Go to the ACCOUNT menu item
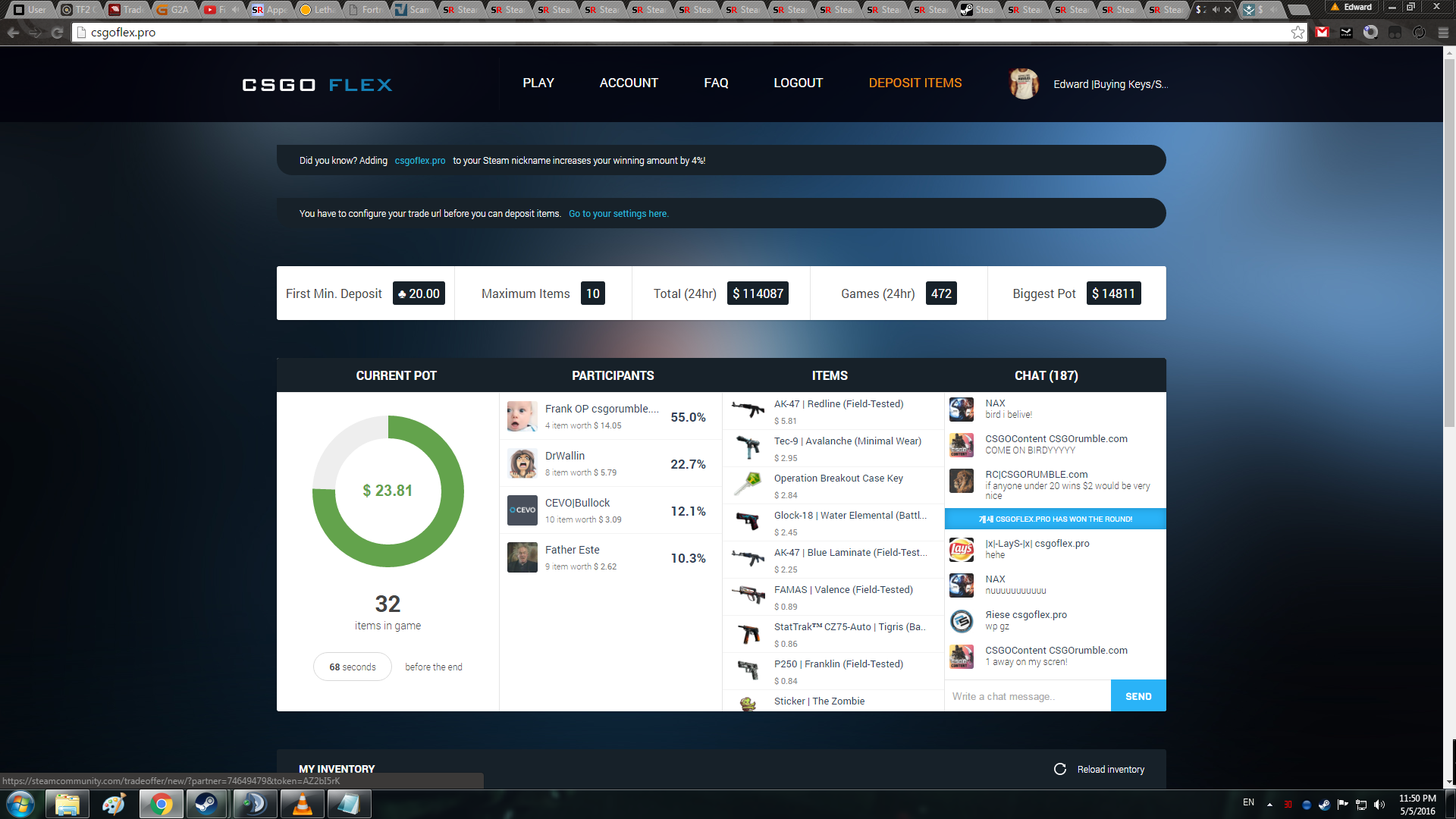Screen dimensions: 1456x819 [629, 83]
